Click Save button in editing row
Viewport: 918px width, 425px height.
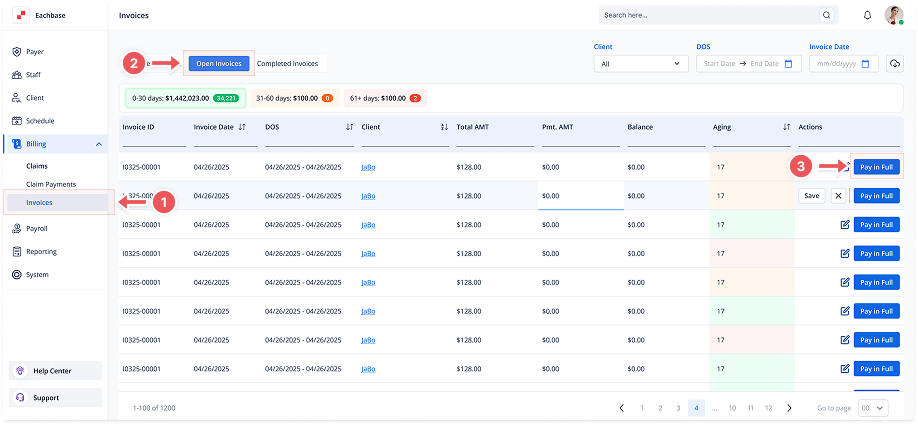(811, 196)
